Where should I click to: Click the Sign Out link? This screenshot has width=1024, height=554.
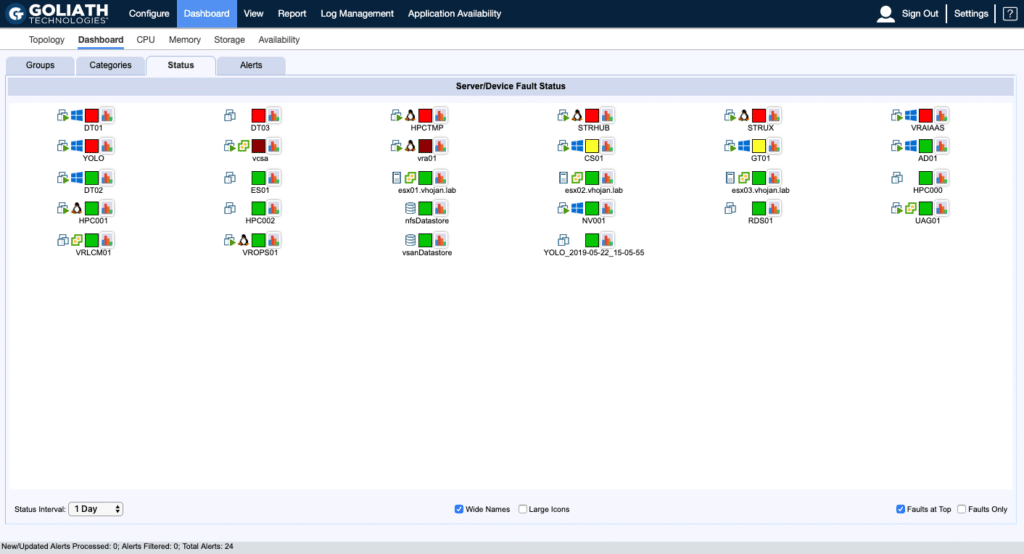[920, 14]
